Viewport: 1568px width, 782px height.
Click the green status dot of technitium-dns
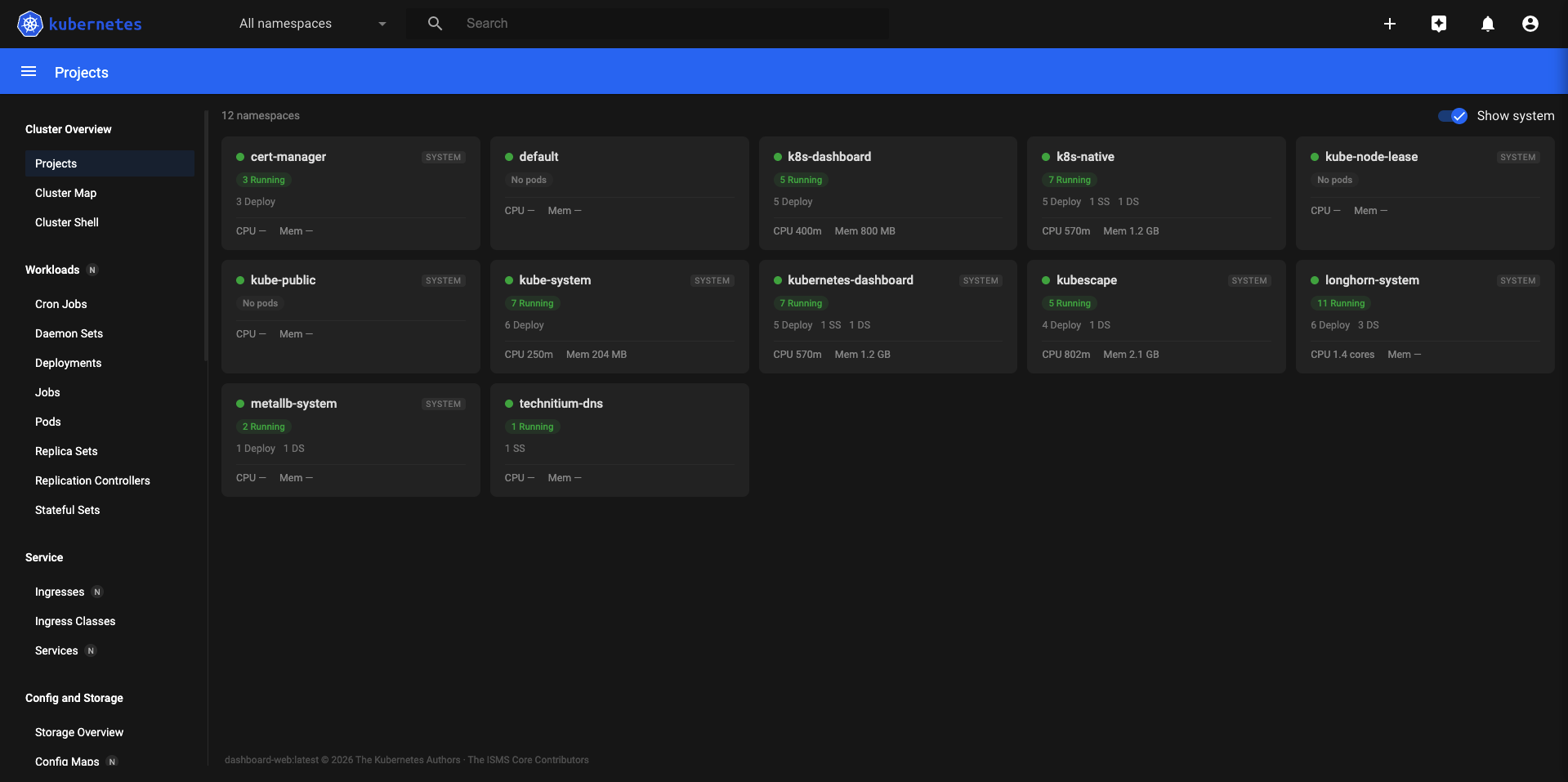509,404
